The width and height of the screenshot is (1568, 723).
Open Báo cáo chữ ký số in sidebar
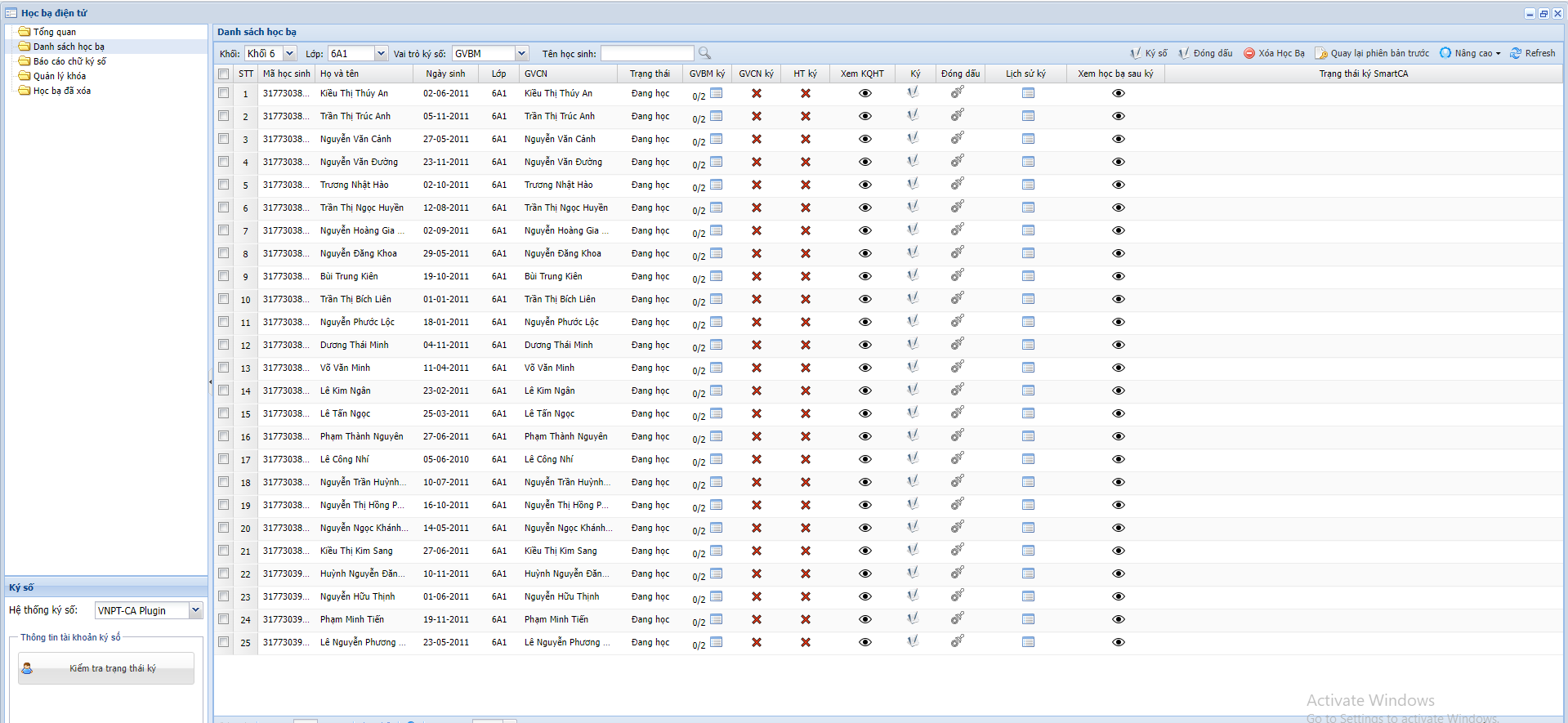[x=69, y=61]
